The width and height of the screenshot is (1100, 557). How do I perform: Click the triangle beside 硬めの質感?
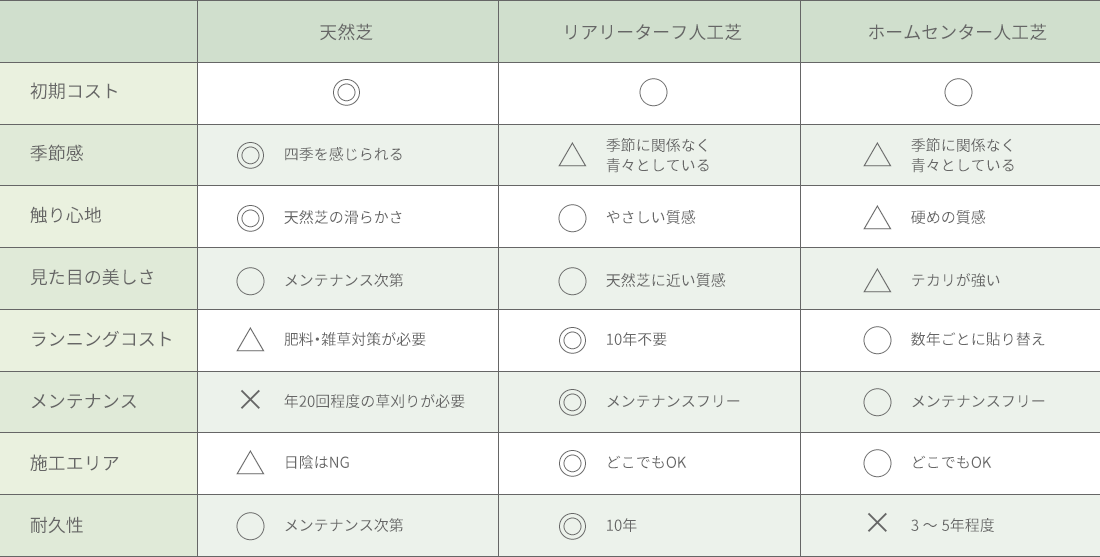tap(877, 217)
